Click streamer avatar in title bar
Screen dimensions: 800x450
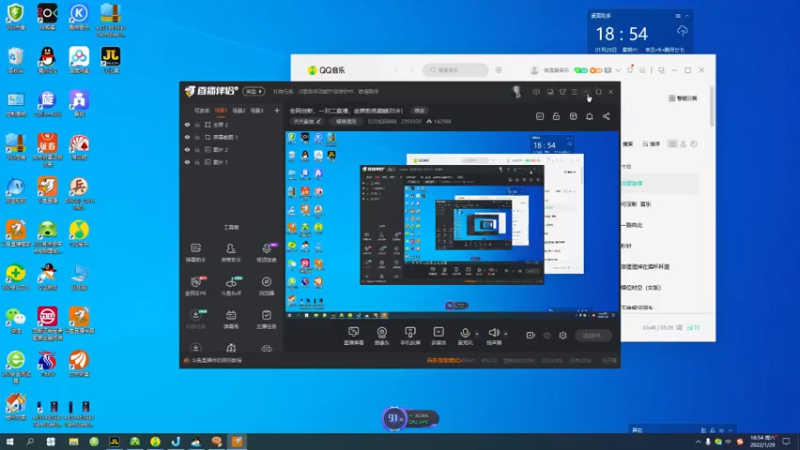point(516,92)
